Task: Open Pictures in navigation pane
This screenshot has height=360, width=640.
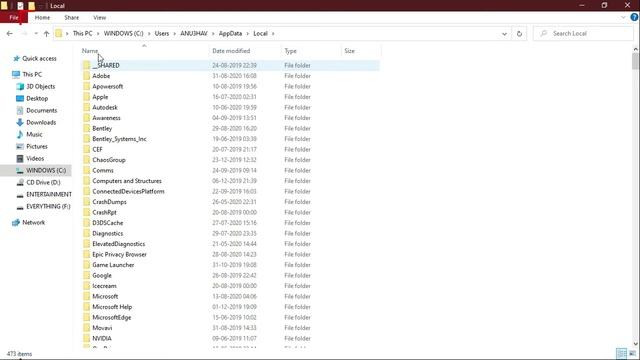Action: click(x=37, y=146)
